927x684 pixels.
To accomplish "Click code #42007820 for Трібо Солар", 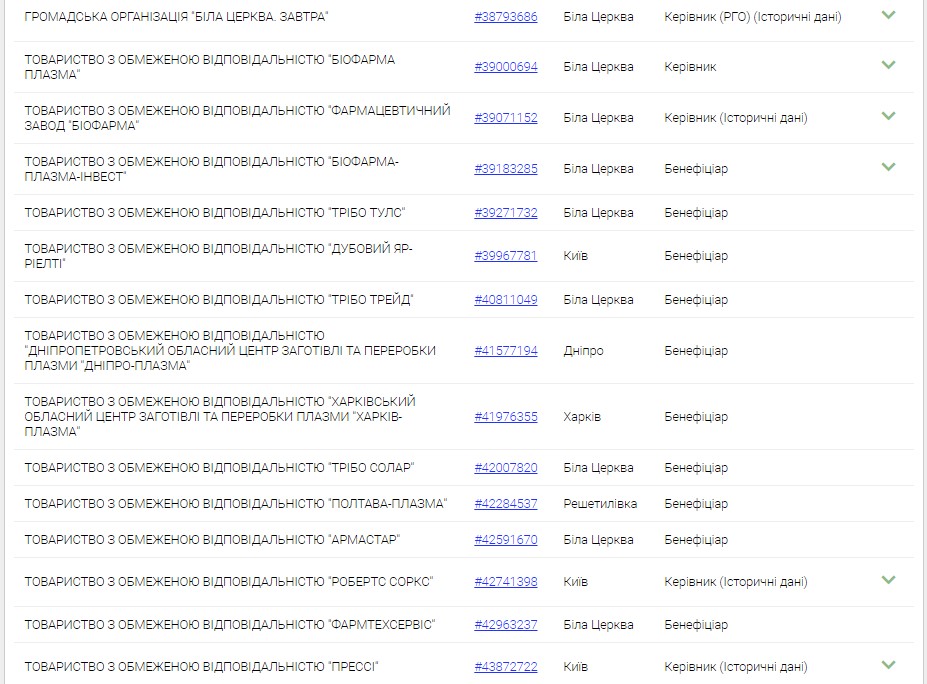I will [505, 468].
